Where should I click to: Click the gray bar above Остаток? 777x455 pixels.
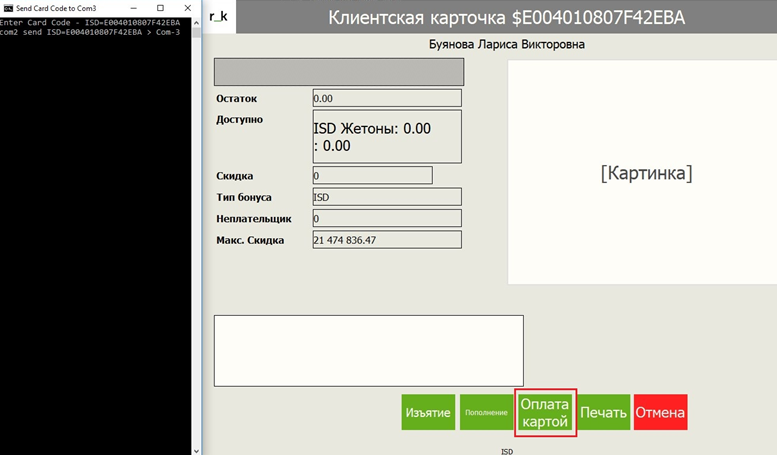click(339, 72)
